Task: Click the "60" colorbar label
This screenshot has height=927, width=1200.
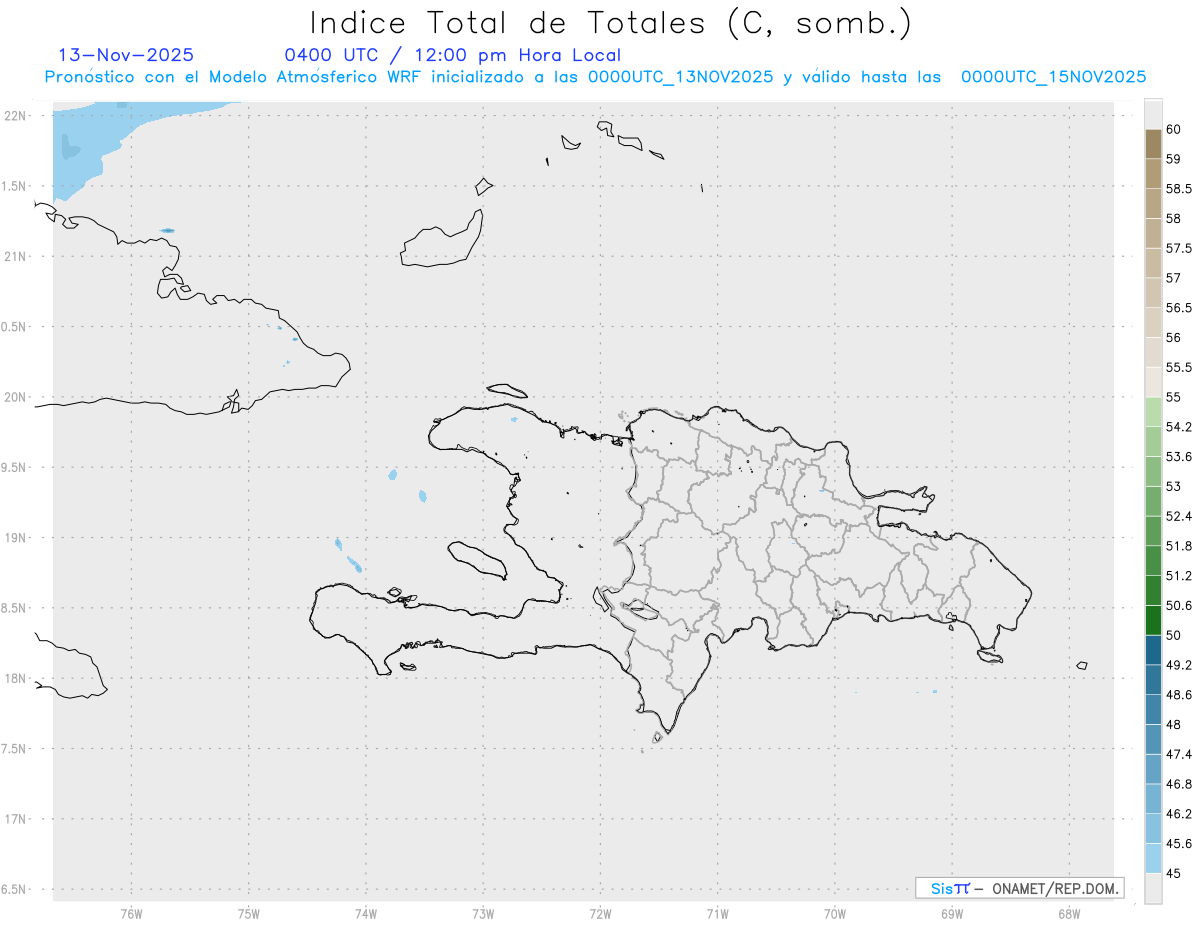Action: pyautogui.click(x=1173, y=129)
